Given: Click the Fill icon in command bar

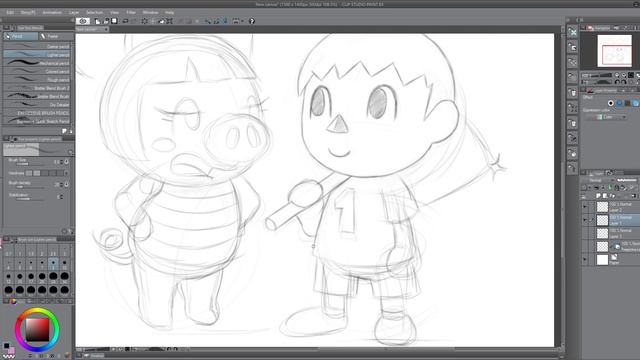Looking at the screenshot, I should tap(162, 21).
